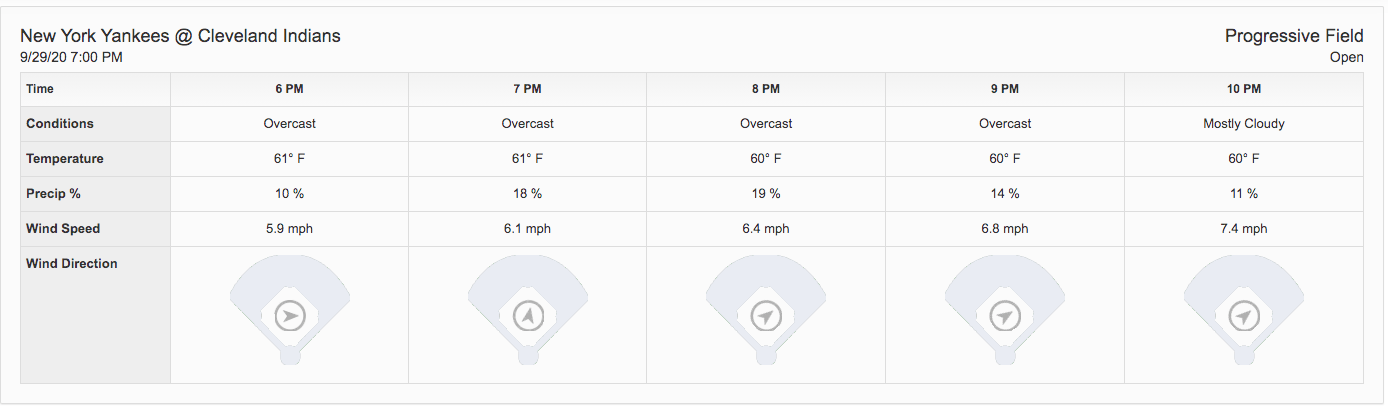
Task: Click the 6 PM wind direction arrow icon
Action: coord(289,317)
